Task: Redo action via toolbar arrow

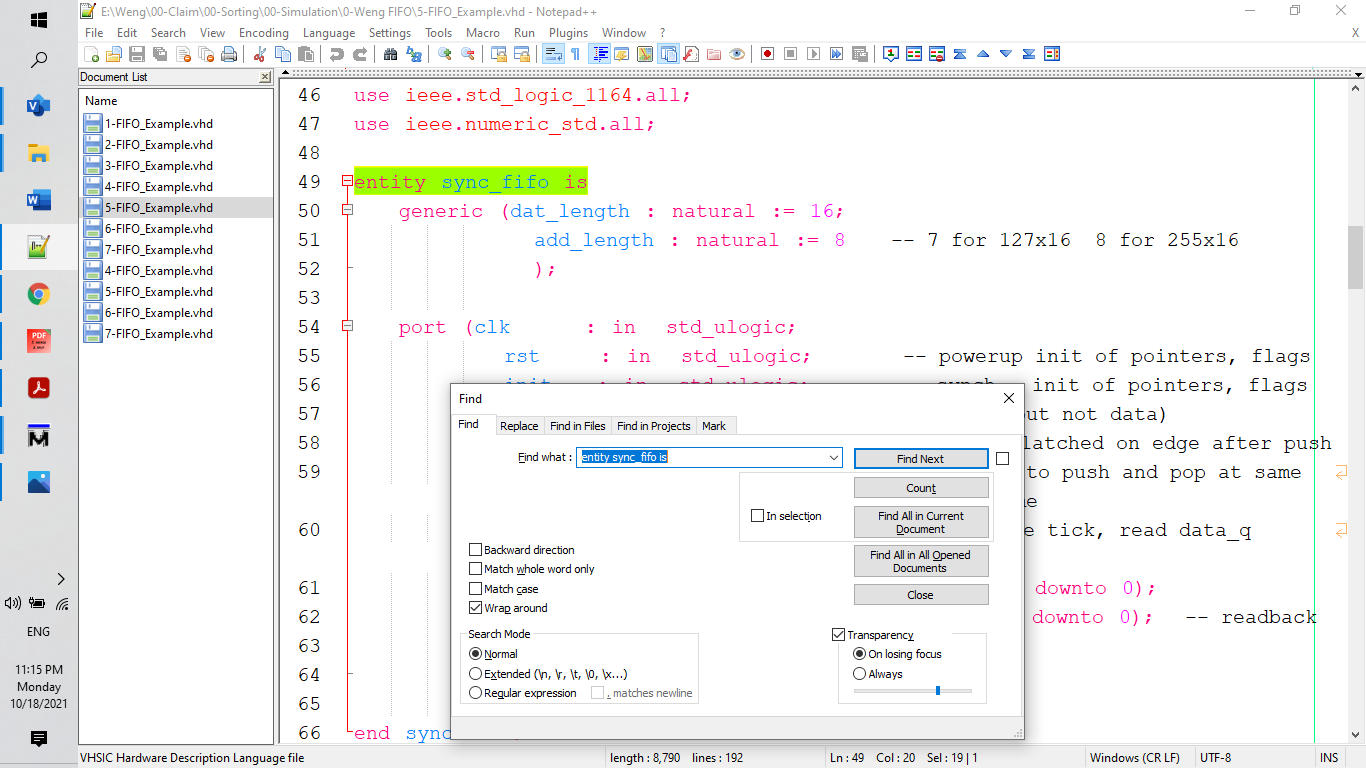Action: (360, 54)
